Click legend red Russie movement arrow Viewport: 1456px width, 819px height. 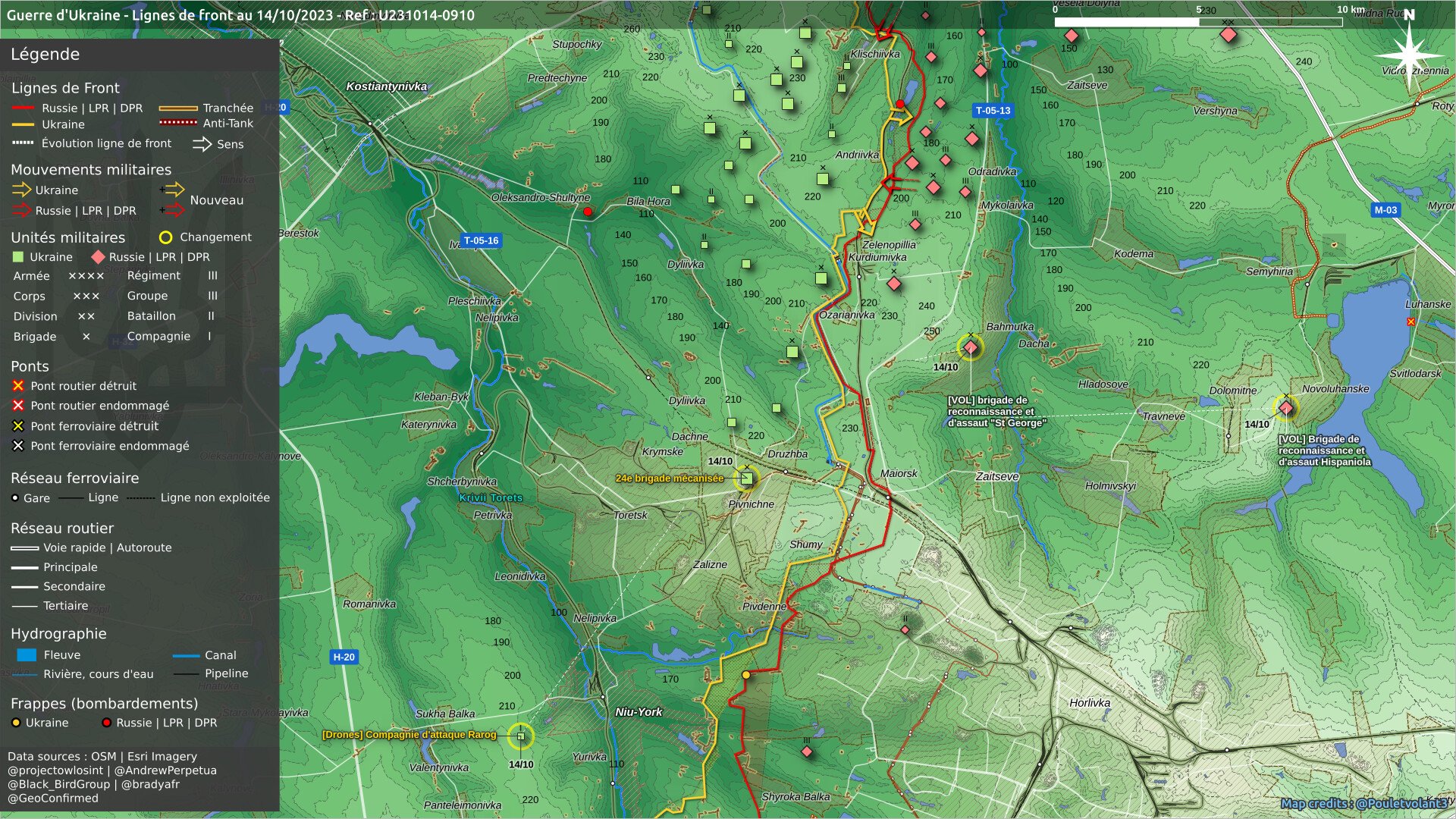[x=21, y=211]
